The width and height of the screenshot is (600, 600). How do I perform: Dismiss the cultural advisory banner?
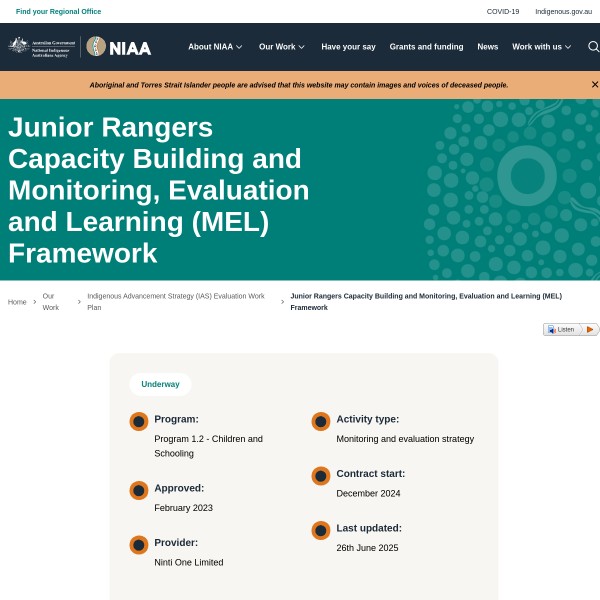click(594, 85)
